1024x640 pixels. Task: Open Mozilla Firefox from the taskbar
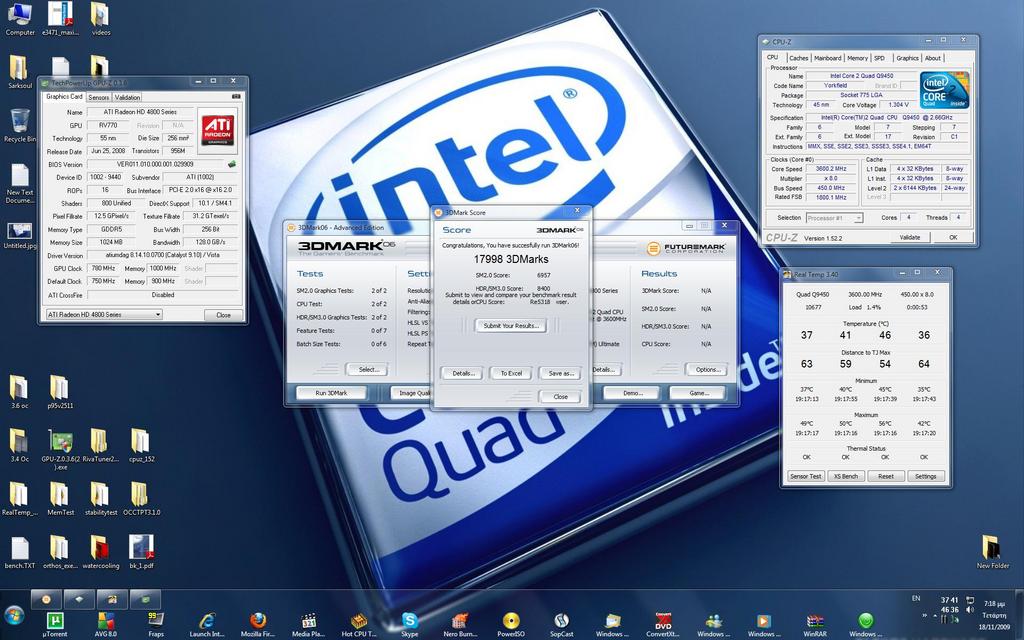coord(258,624)
